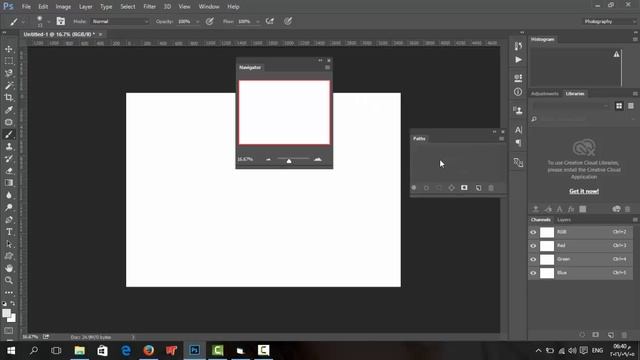This screenshot has height=360, width=640.
Task: Open History panel icon in dock
Action: (518, 46)
